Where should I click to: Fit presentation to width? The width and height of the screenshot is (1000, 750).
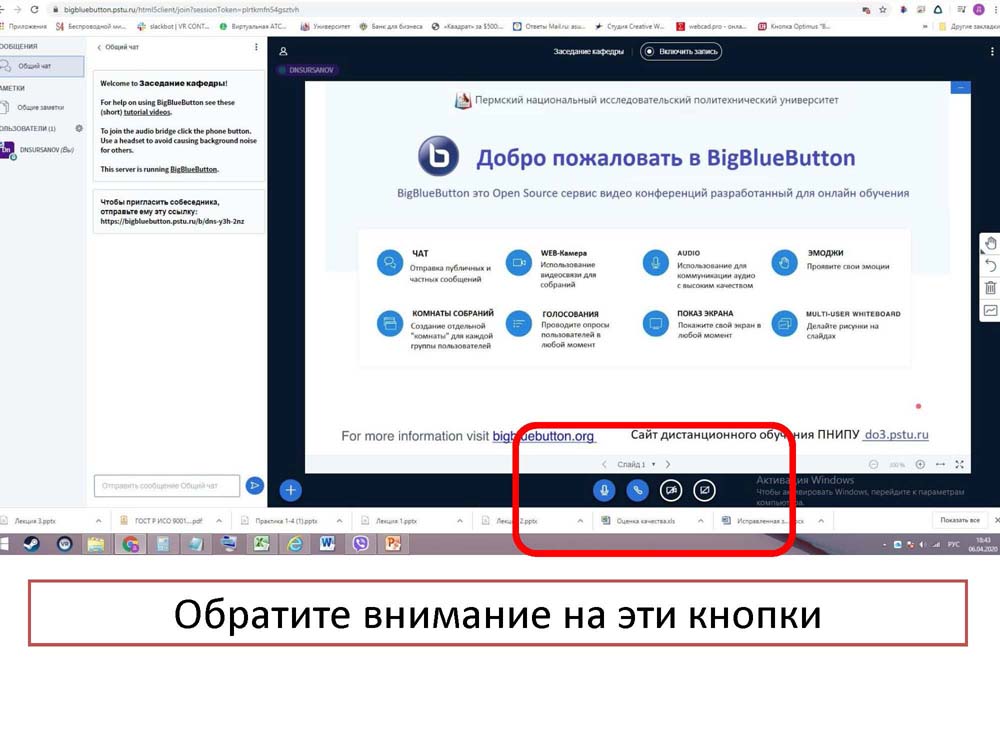[940, 464]
